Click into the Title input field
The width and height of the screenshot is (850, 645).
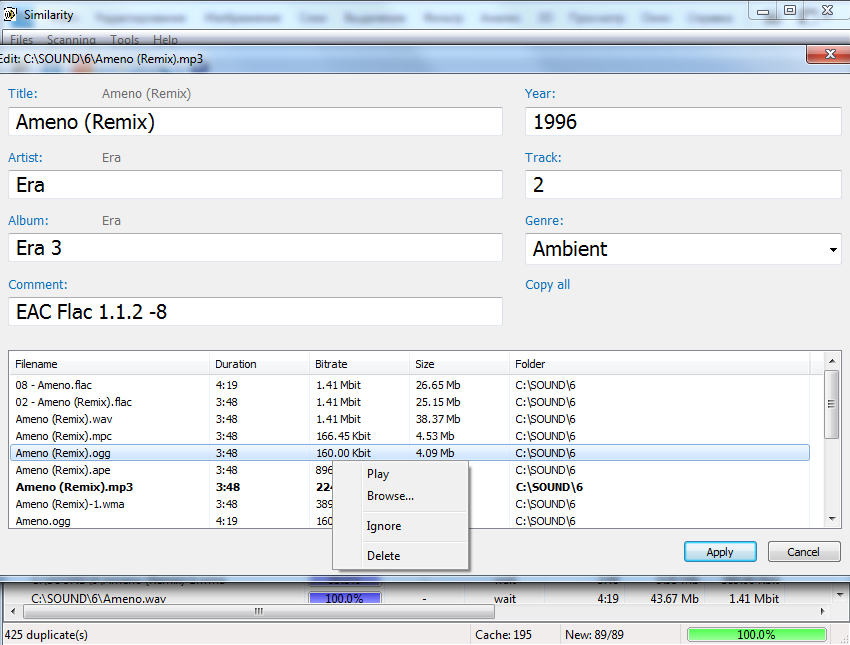(255, 121)
